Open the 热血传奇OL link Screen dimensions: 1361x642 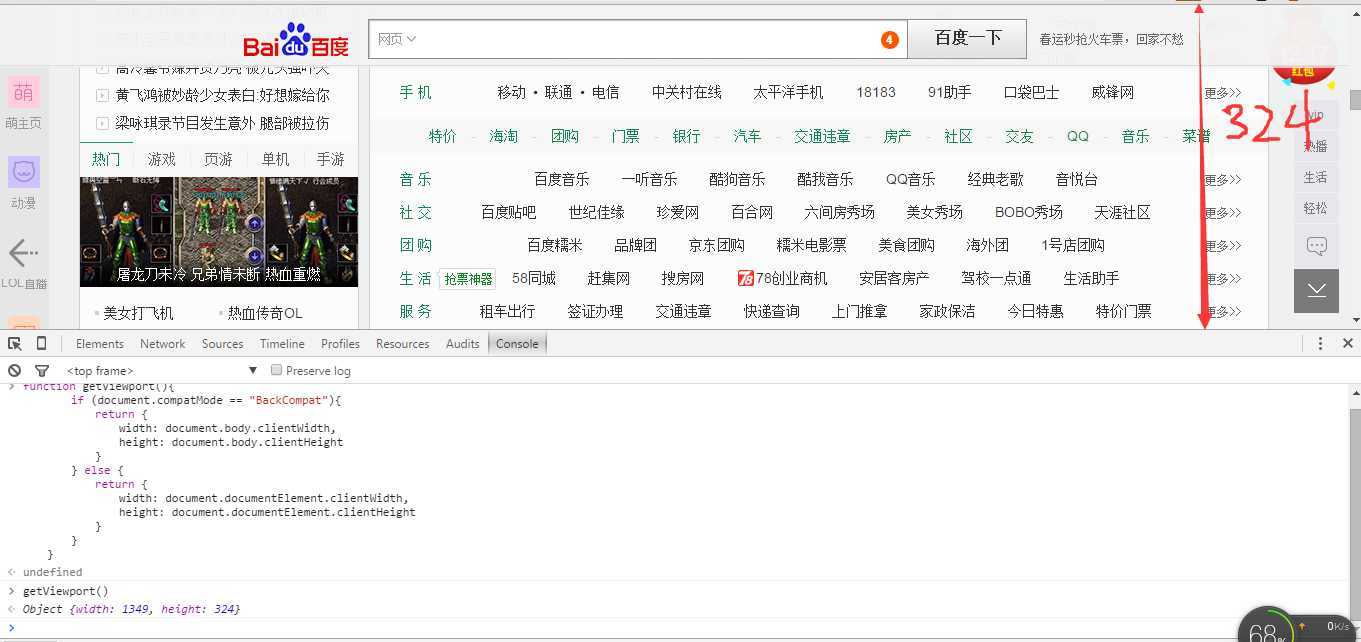265,313
